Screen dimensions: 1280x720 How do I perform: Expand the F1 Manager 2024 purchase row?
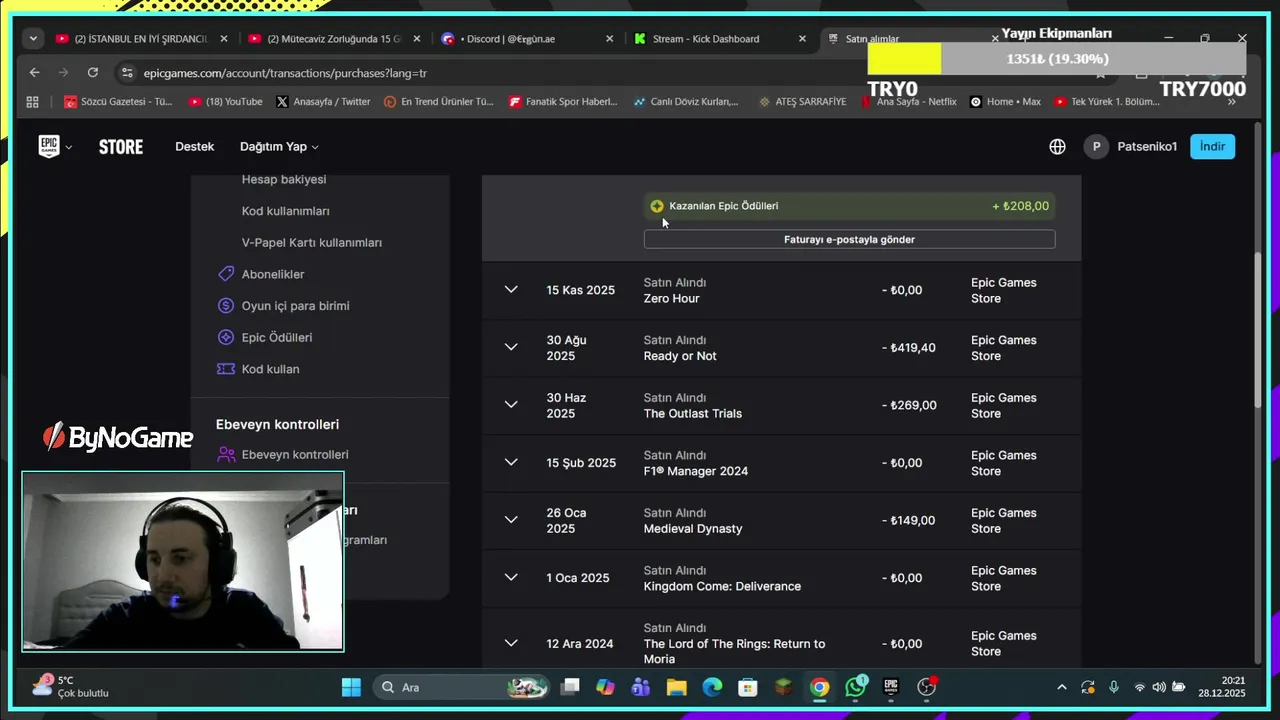[511, 463]
